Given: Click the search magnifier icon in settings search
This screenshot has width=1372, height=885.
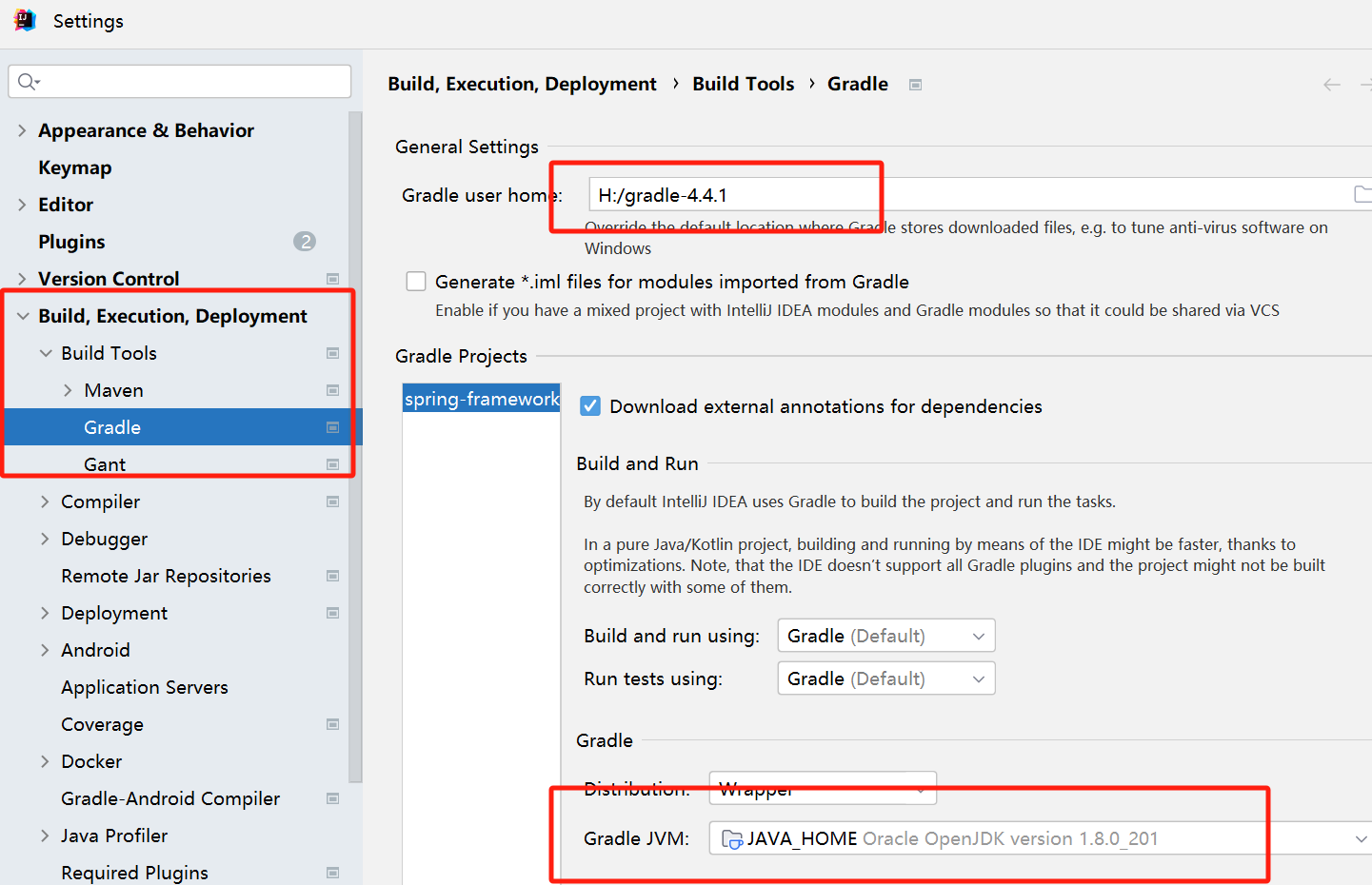Looking at the screenshot, I should point(28,82).
